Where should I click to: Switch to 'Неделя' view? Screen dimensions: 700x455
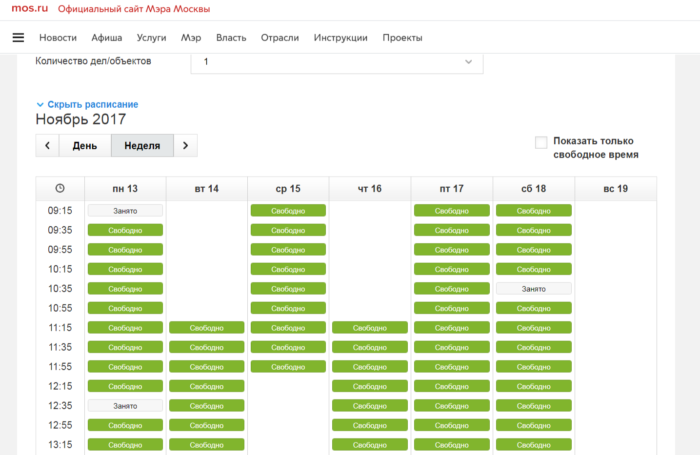click(142, 146)
